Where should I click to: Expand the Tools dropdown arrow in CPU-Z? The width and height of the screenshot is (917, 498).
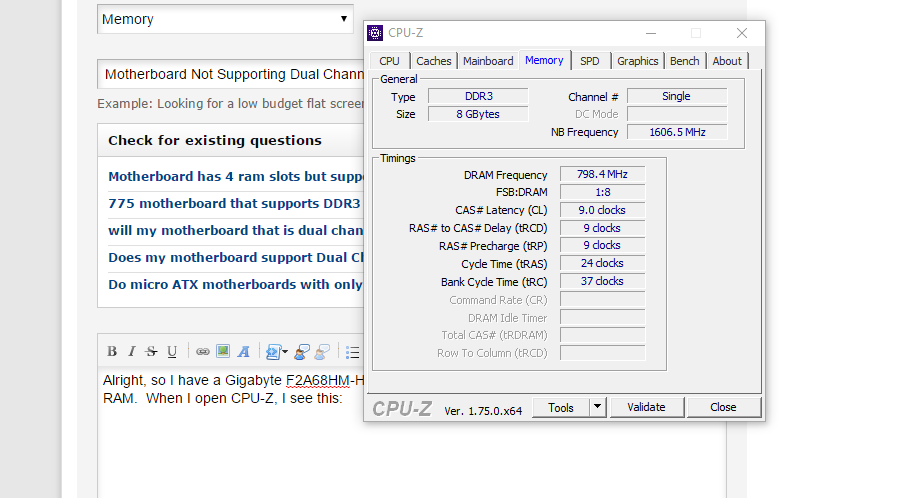(597, 407)
